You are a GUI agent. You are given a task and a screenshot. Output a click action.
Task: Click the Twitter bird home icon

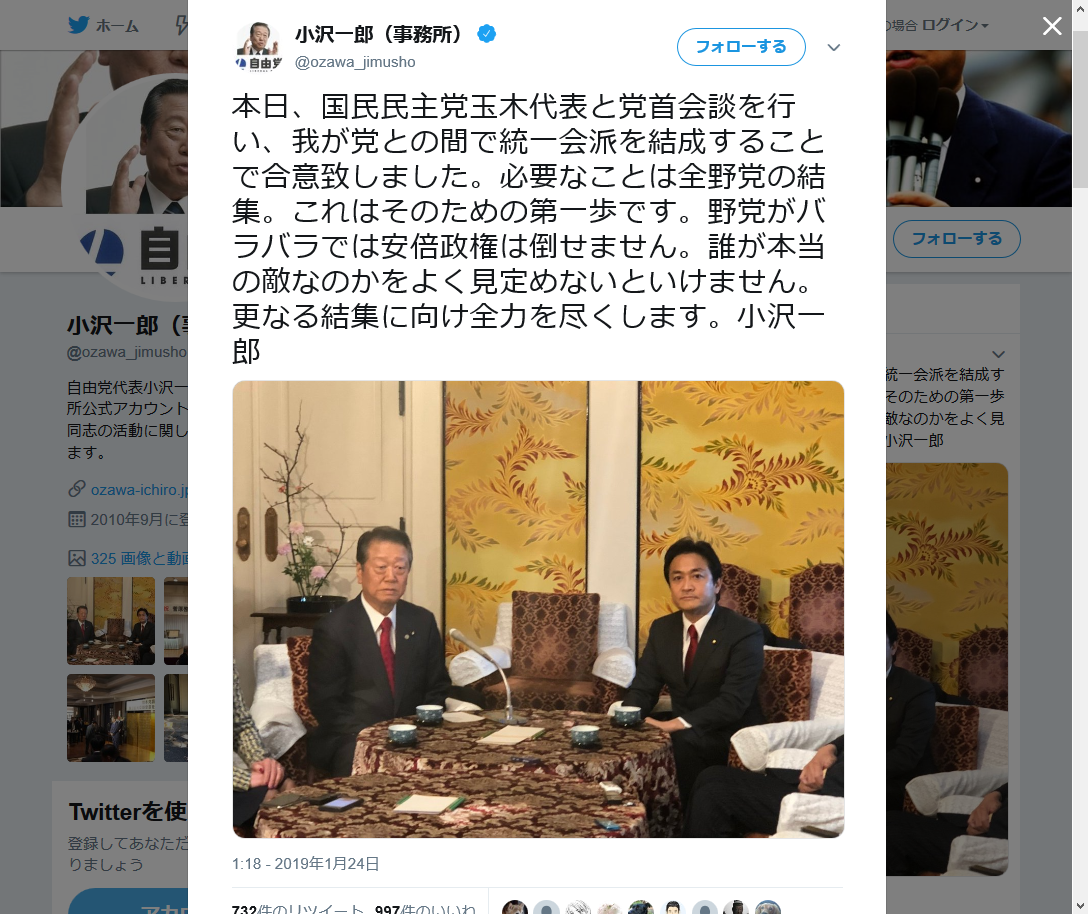[78, 25]
